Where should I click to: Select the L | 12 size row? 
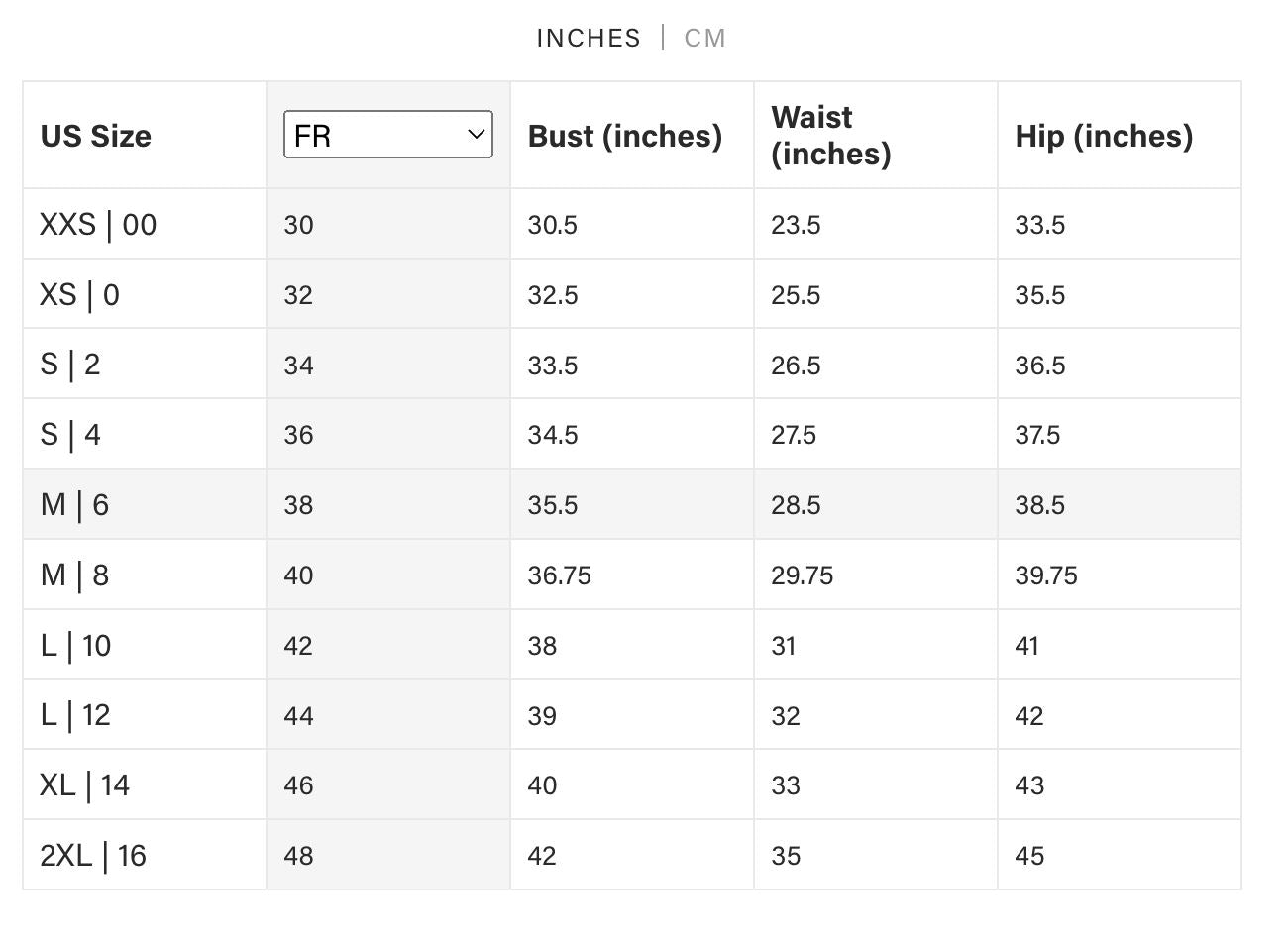pos(632,714)
